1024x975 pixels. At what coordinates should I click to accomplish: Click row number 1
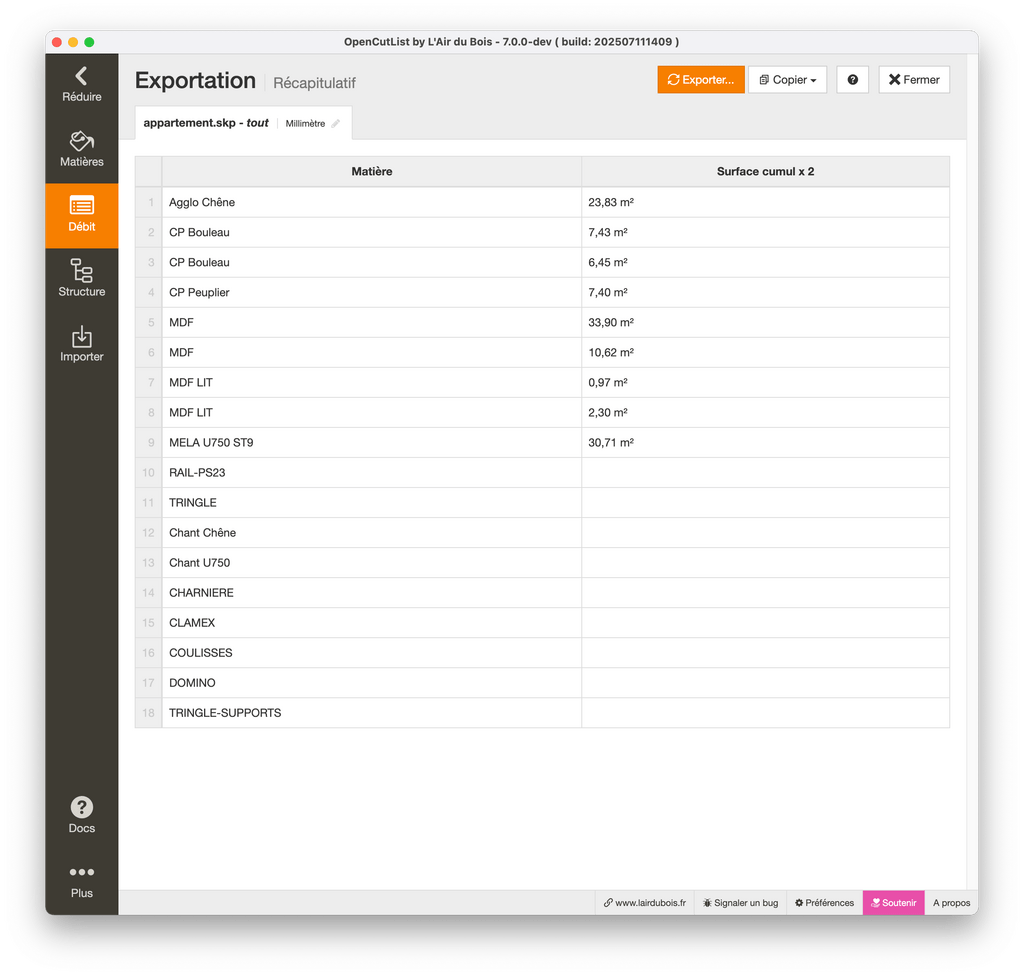coord(148,202)
